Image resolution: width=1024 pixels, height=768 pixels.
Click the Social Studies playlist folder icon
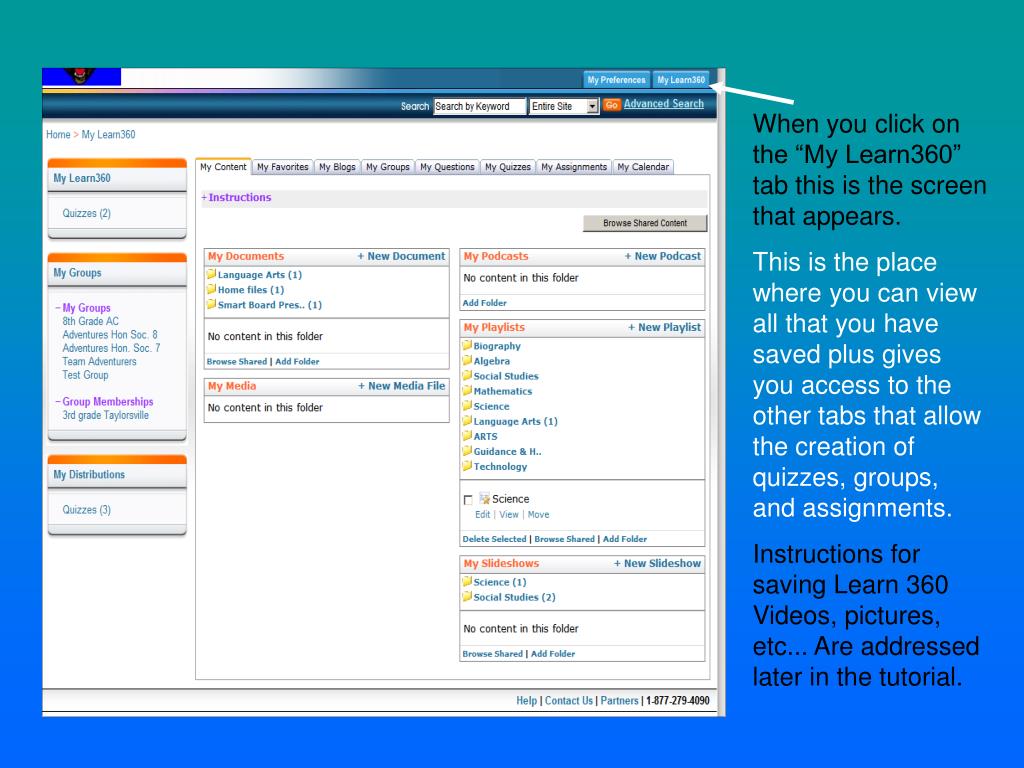[467, 375]
